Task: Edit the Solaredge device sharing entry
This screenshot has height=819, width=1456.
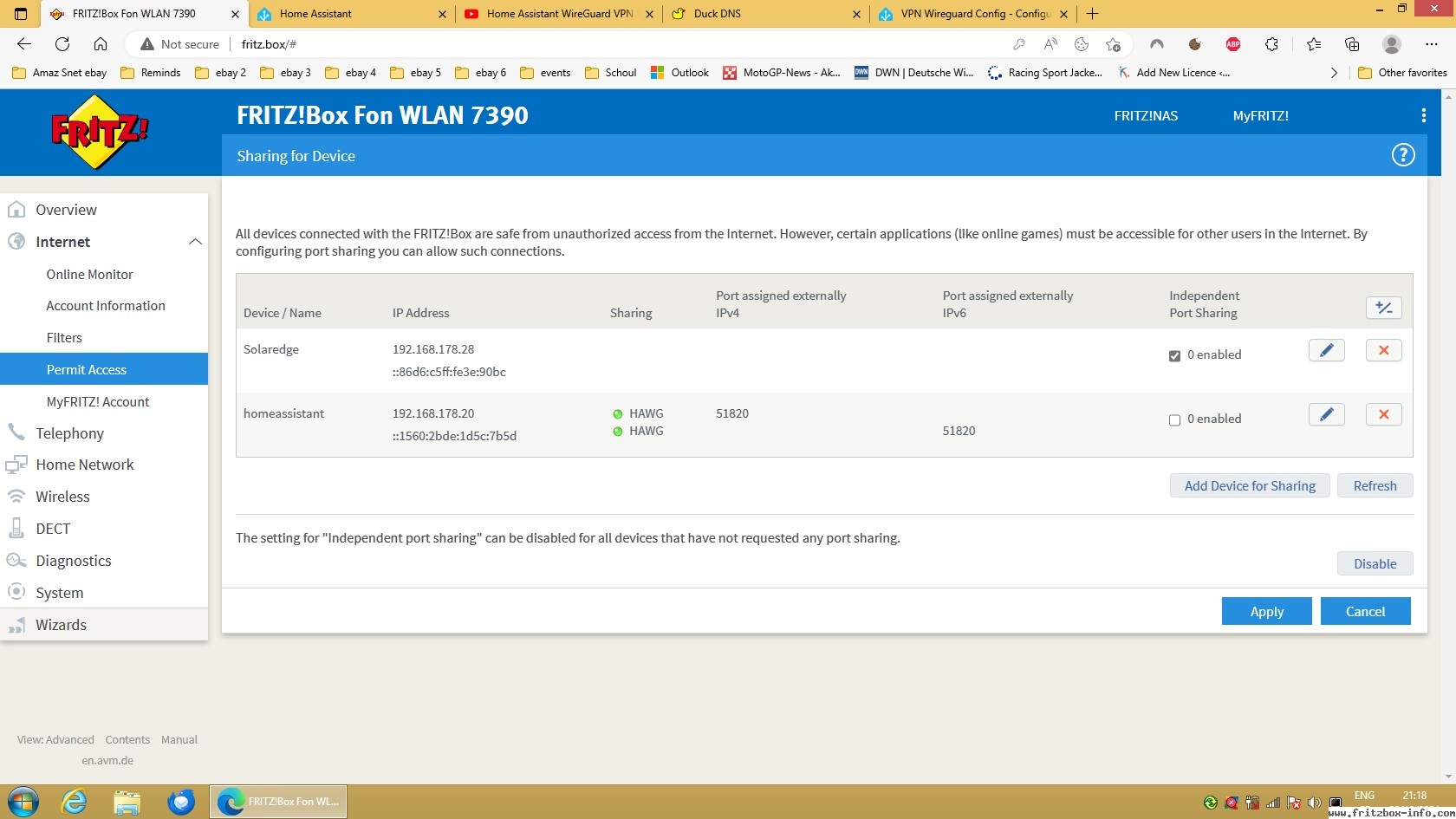Action: (1326, 350)
